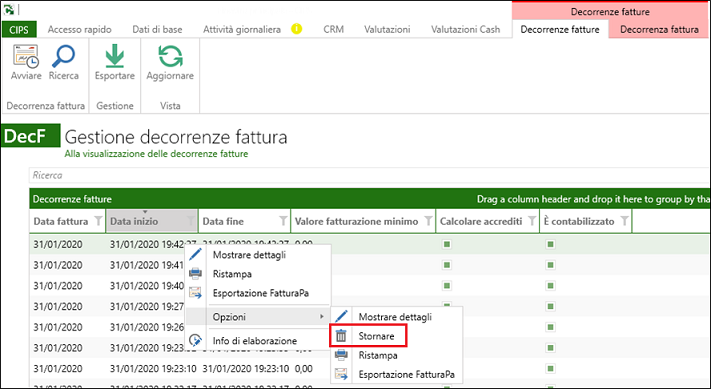711x389 pixels.
Task: Open the Valore fatturazione minimo column filter
Action: click(428, 221)
